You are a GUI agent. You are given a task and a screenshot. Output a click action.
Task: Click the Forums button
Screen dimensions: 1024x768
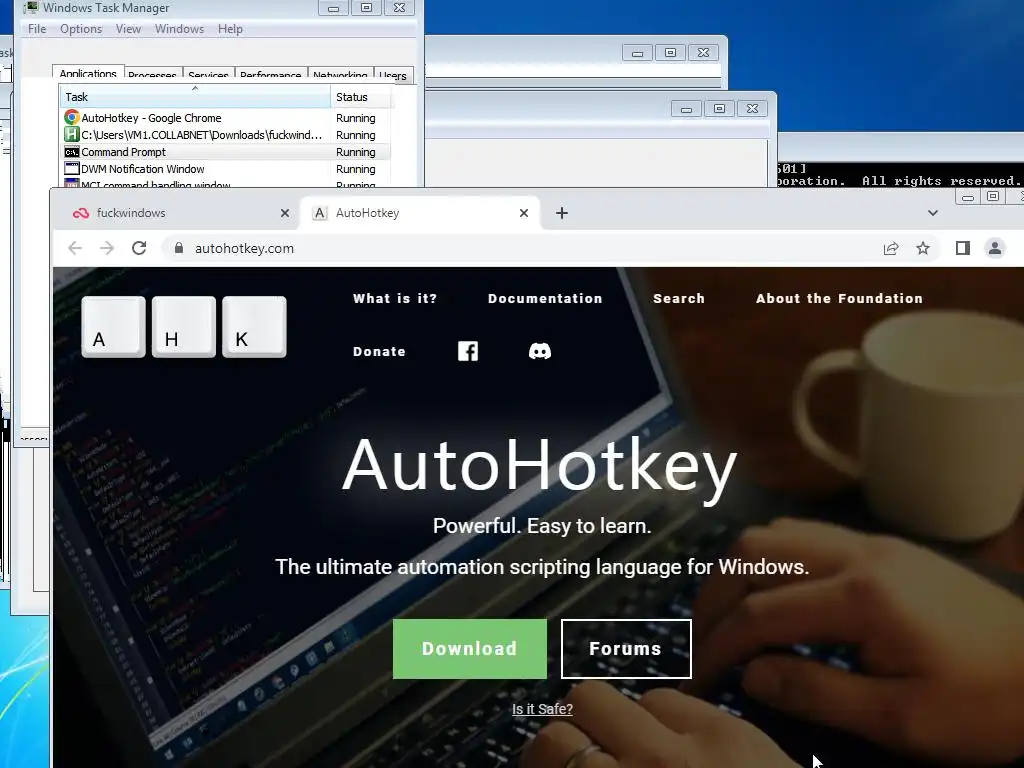click(626, 648)
